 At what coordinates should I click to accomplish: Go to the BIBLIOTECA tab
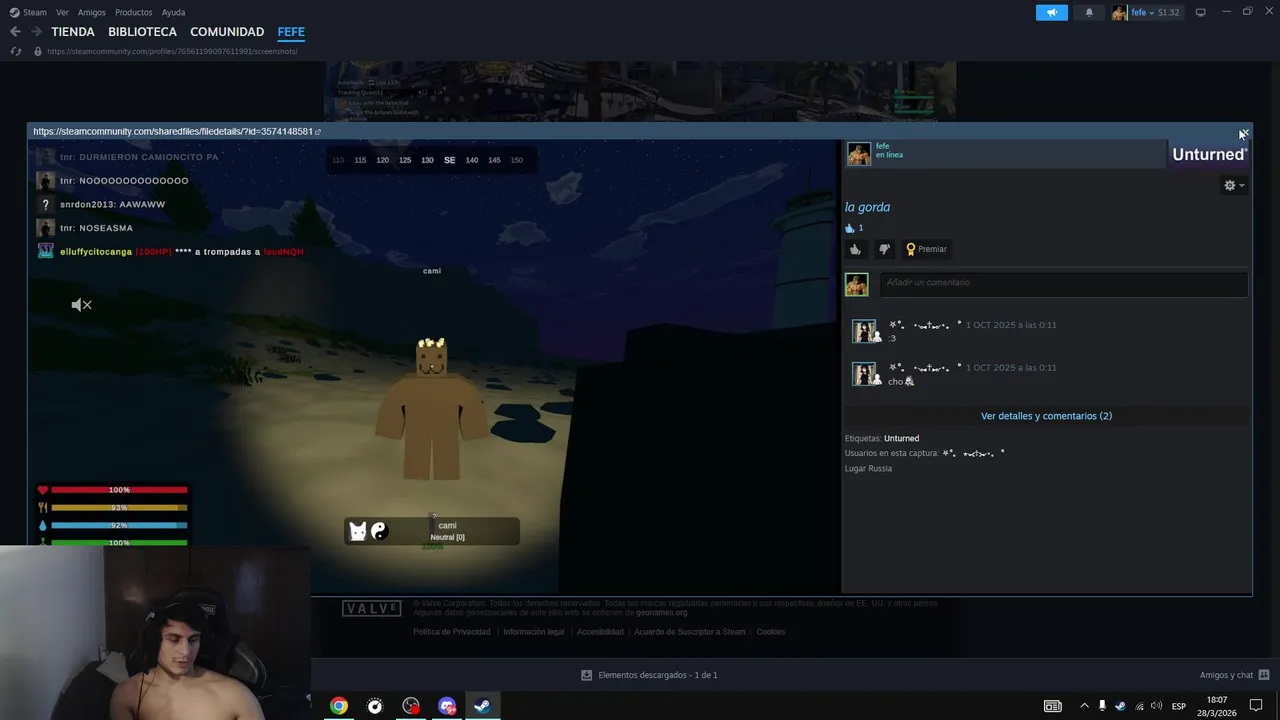point(142,32)
